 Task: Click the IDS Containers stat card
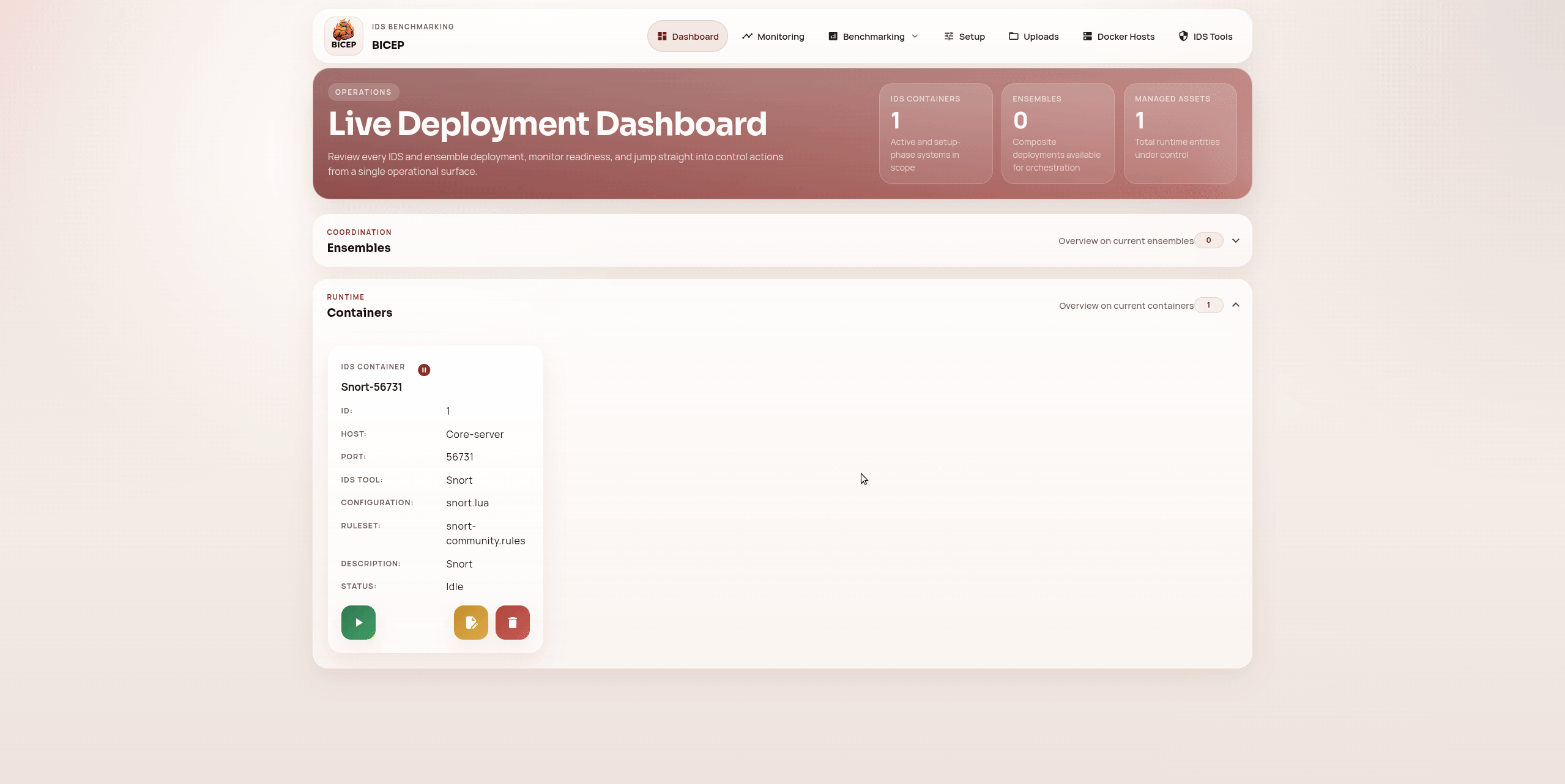click(x=935, y=133)
